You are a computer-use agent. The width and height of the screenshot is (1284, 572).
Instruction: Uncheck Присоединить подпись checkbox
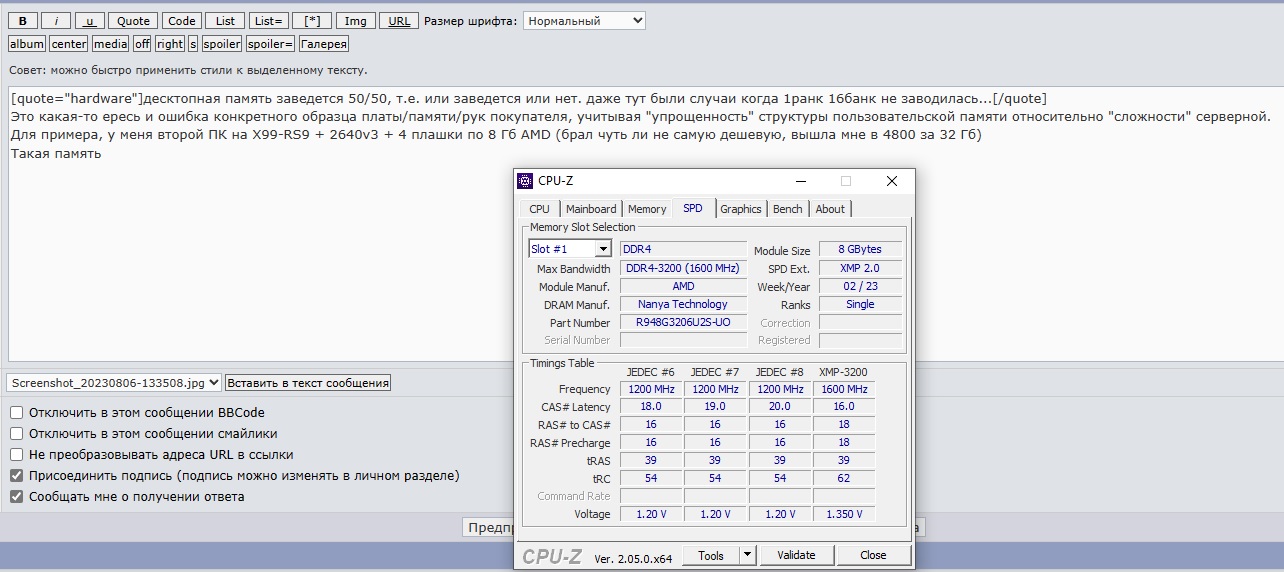tap(16, 475)
